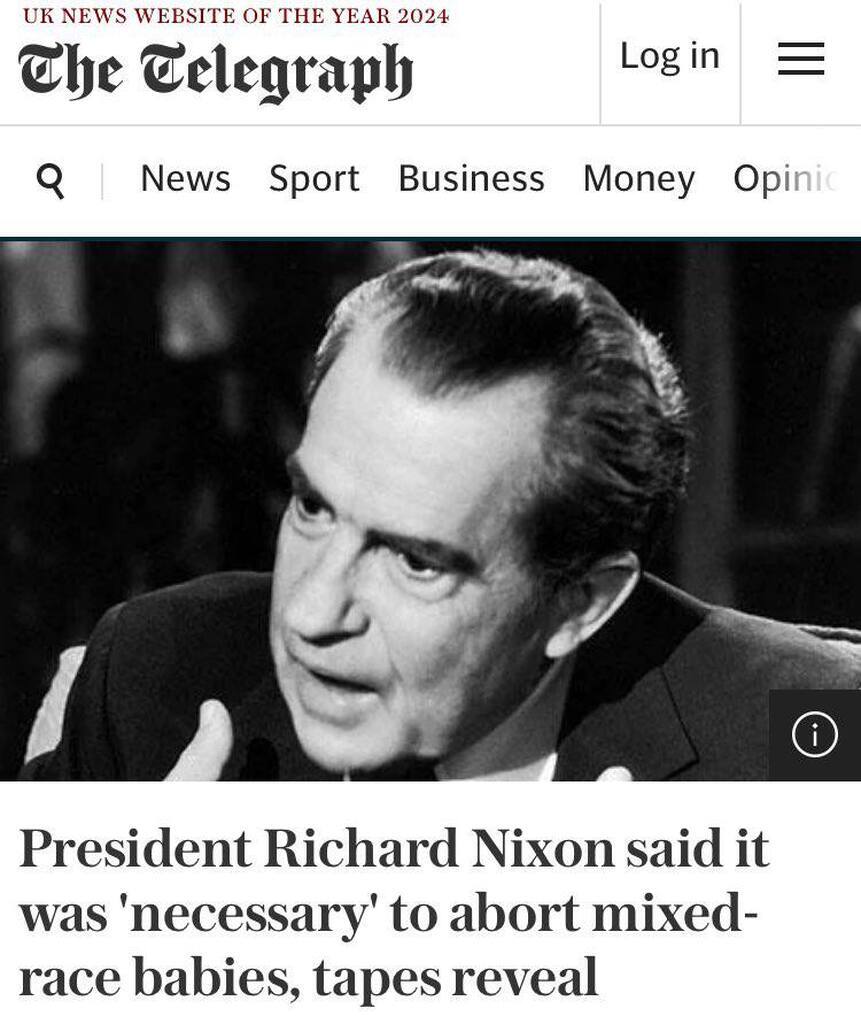Show photo credit via the info icon
This screenshot has height=1024, width=861.
click(815, 735)
